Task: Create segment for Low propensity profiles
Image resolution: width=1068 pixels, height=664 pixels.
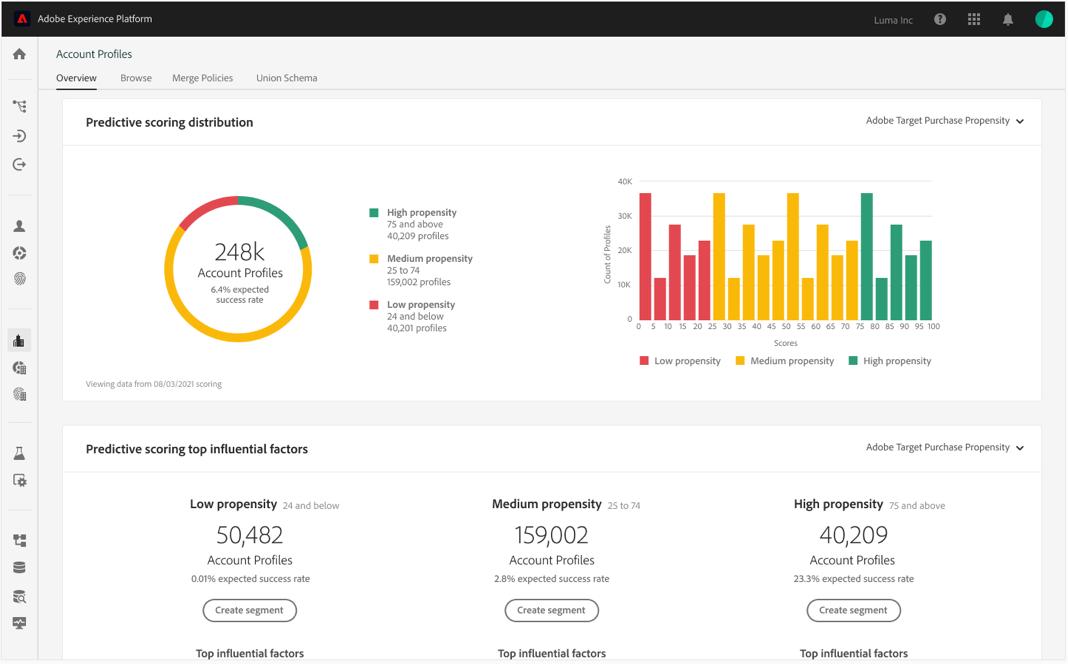Action: pyautogui.click(x=249, y=610)
